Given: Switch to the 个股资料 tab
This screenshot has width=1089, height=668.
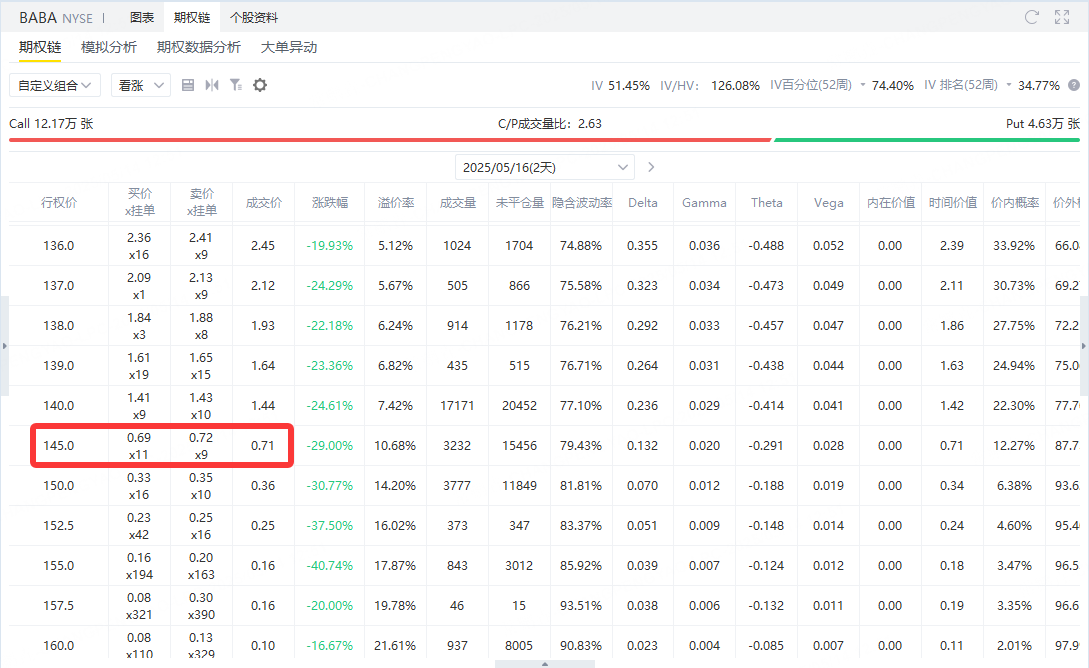Looking at the screenshot, I should click(x=254, y=17).
